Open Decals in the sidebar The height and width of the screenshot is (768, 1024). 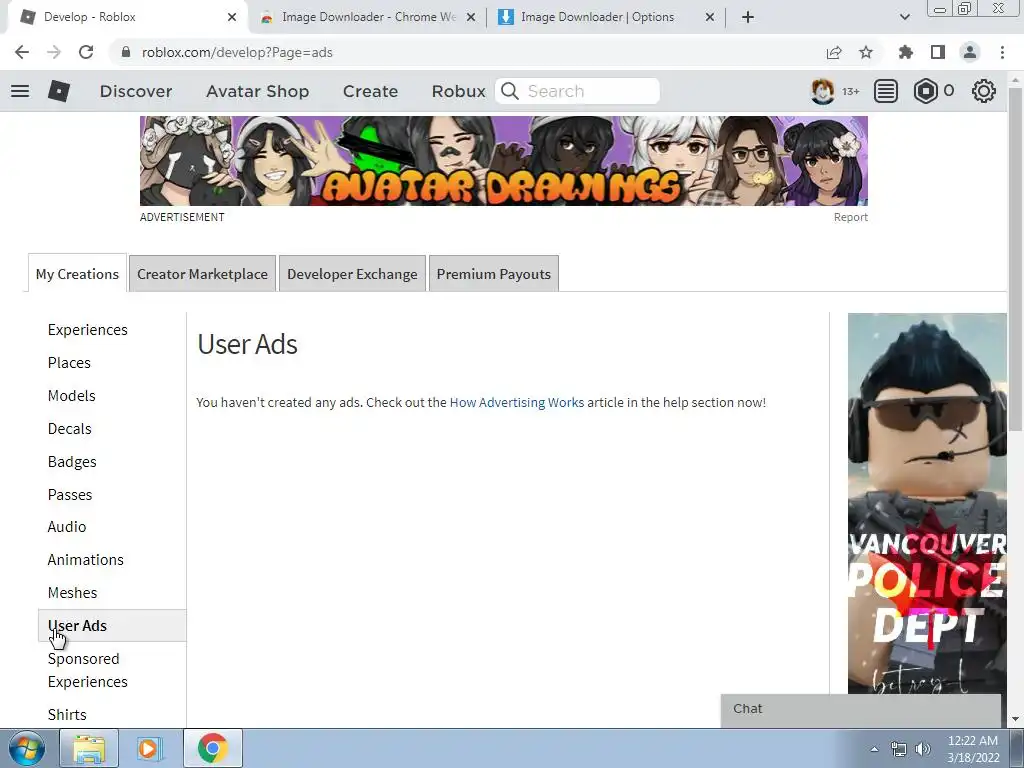(x=69, y=428)
